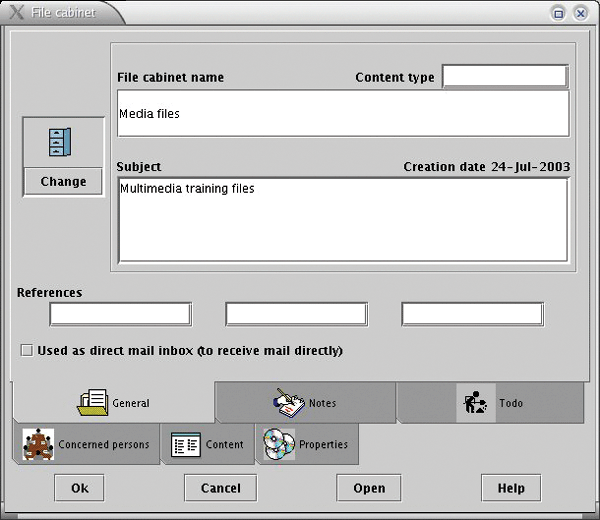
Task: Select the first References field
Action: (x=121, y=315)
